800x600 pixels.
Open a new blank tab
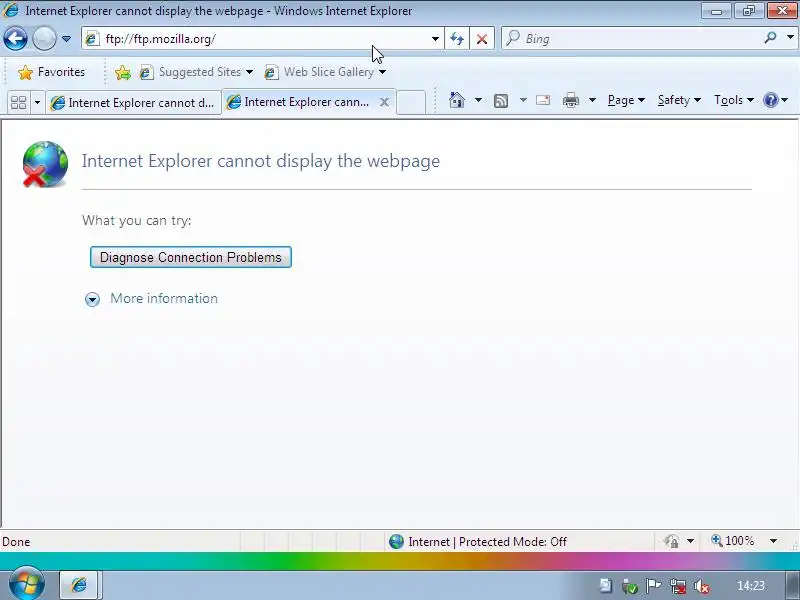411,102
